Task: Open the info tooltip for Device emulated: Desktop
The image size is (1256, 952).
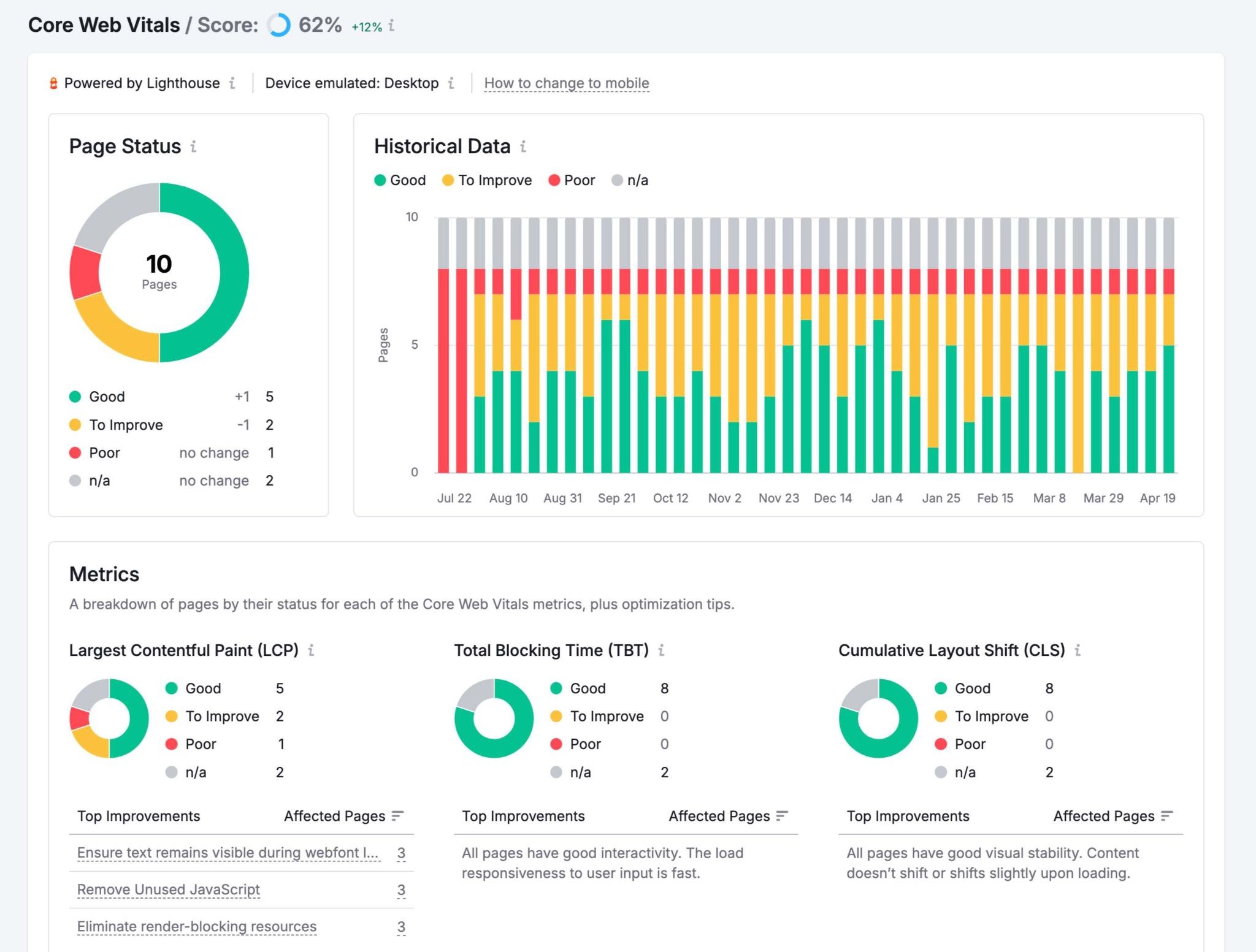Action: (451, 83)
